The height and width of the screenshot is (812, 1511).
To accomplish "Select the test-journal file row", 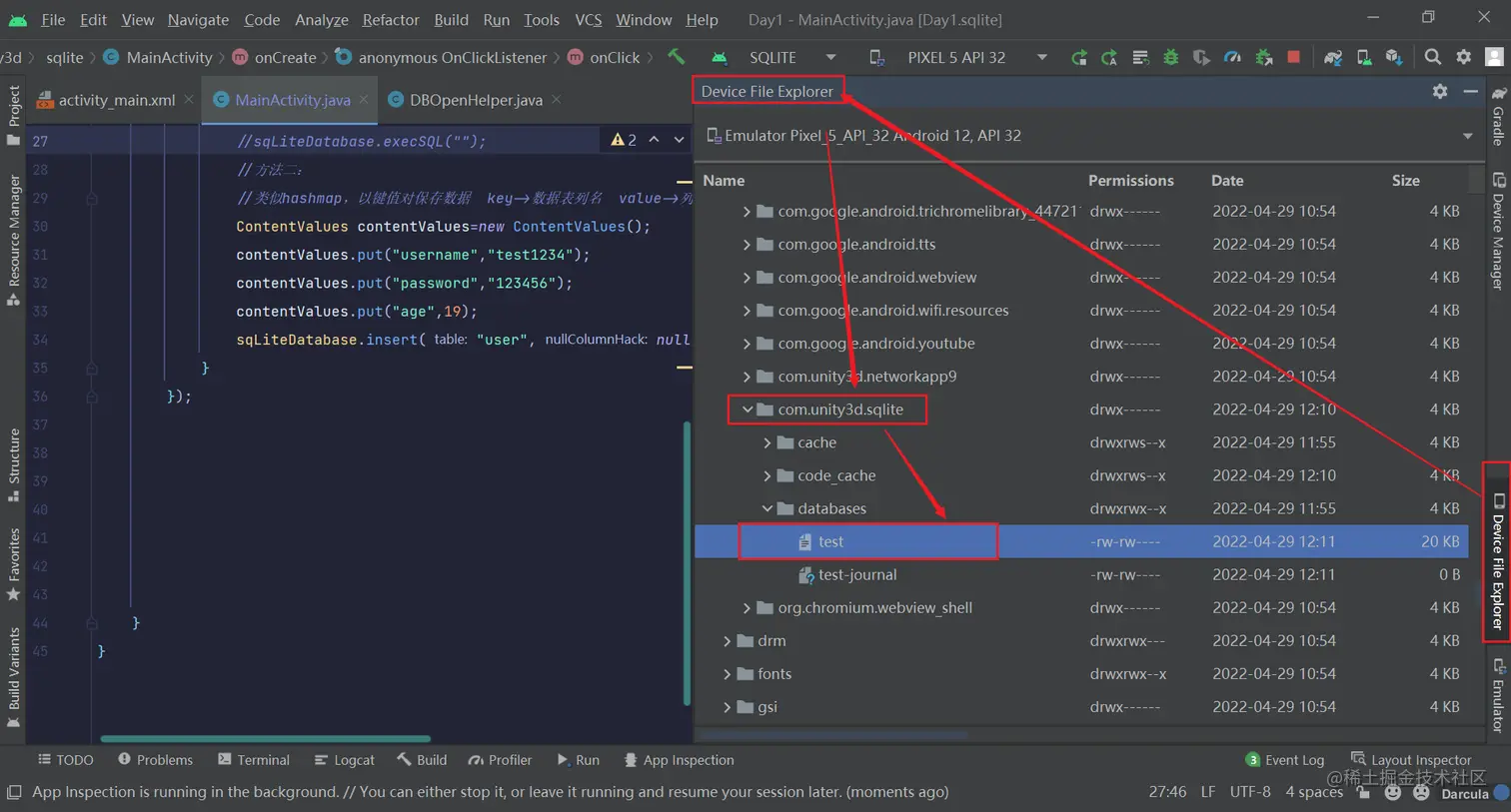I will (x=1082, y=574).
